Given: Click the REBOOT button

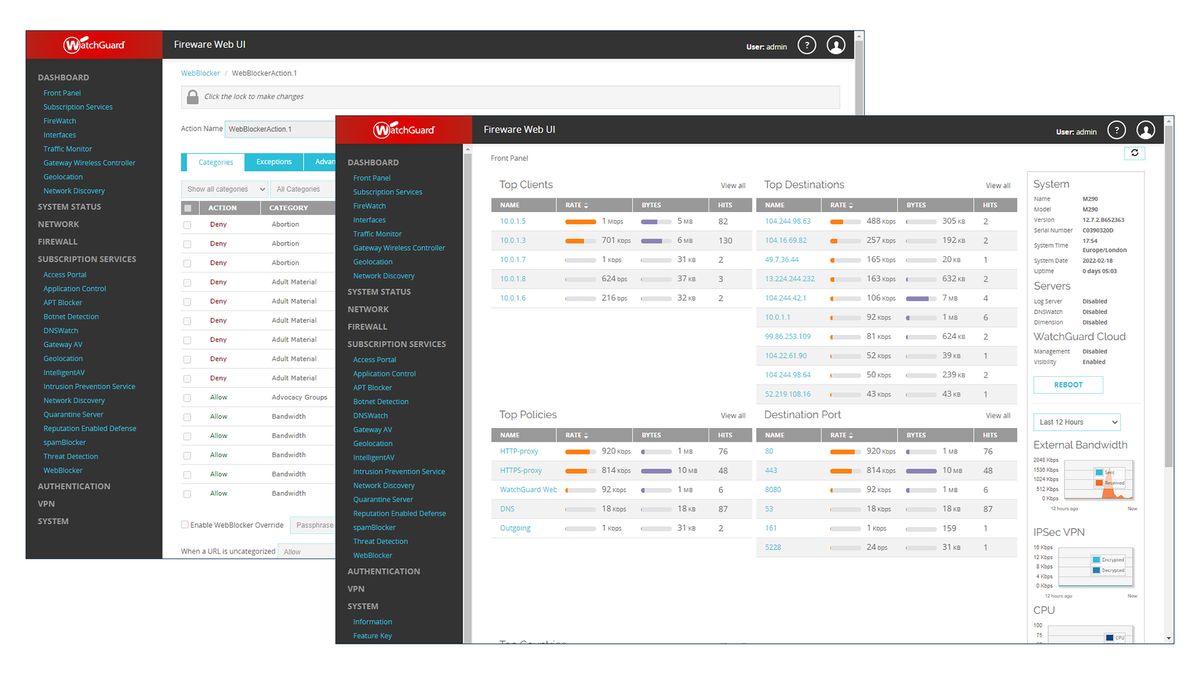Looking at the screenshot, I should [1068, 385].
